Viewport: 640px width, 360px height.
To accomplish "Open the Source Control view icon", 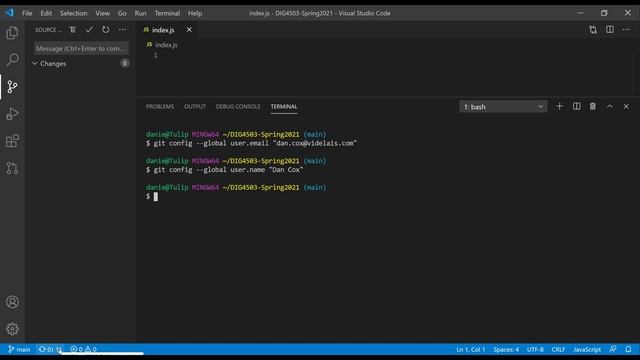I will coord(12,87).
